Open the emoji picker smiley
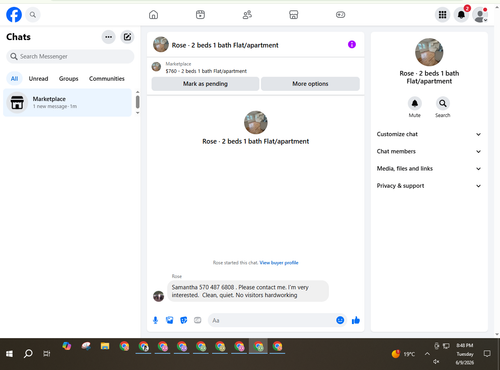This screenshot has height=370, width=500. point(340,320)
